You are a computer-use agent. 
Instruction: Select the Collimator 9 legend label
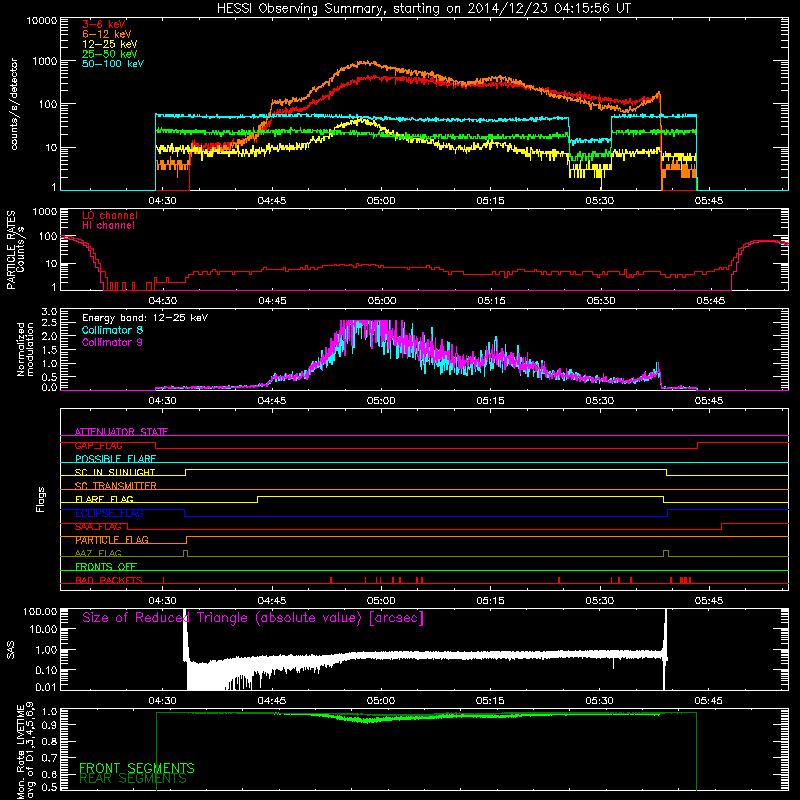click(x=112, y=342)
